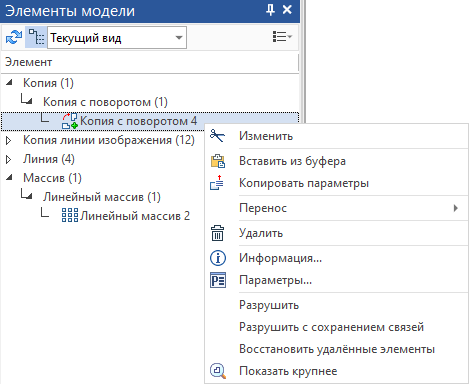
Task: Click the magnifier icon by Показать крупнее
Action: tap(218, 371)
